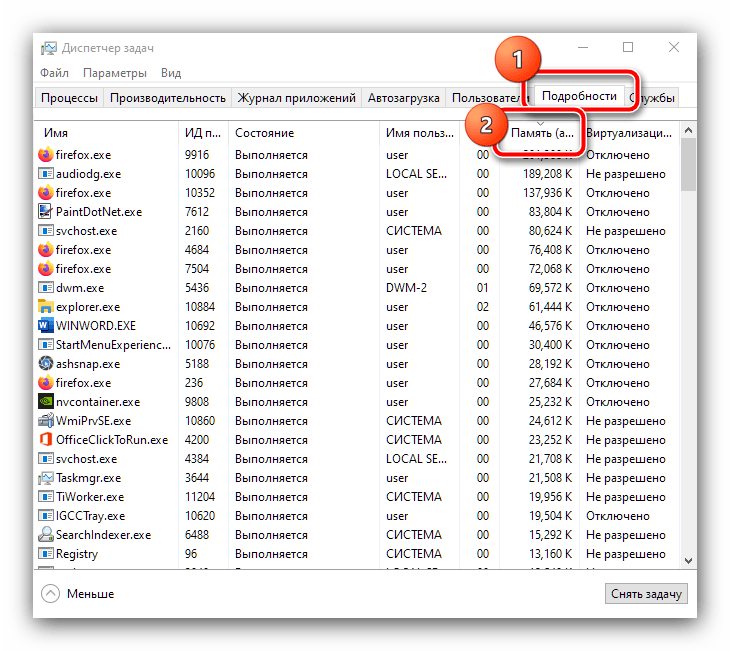This screenshot has width=730, height=651.
Task: Select the nvcontainer.exe process name
Action: tap(98, 402)
